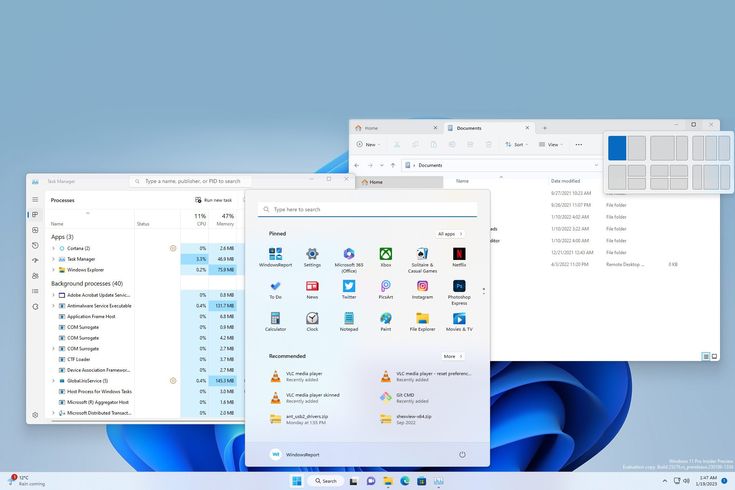Expand the Windows Explorer process entry
Image resolution: width=735 pixels, height=490 pixels.
coord(53,269)
